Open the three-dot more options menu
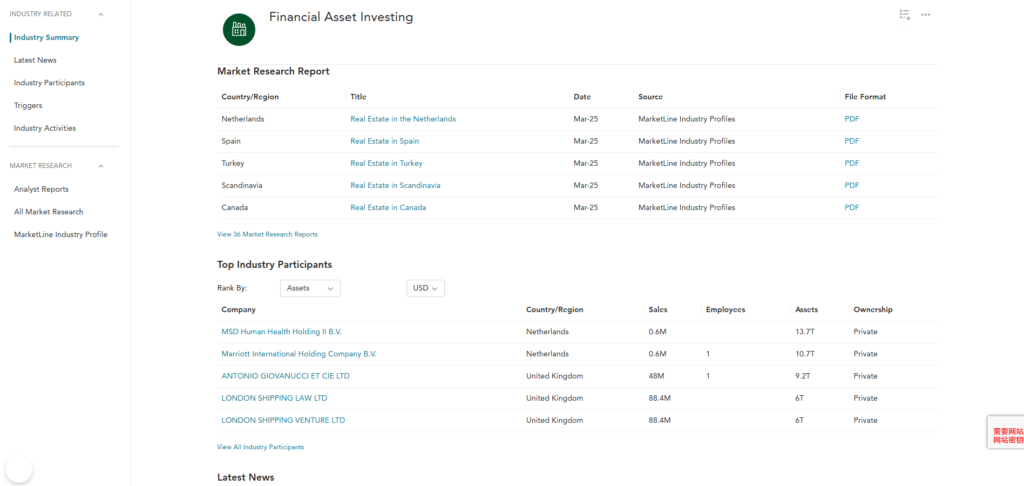This screenshot has height=486, width=1024. (926, 15)
